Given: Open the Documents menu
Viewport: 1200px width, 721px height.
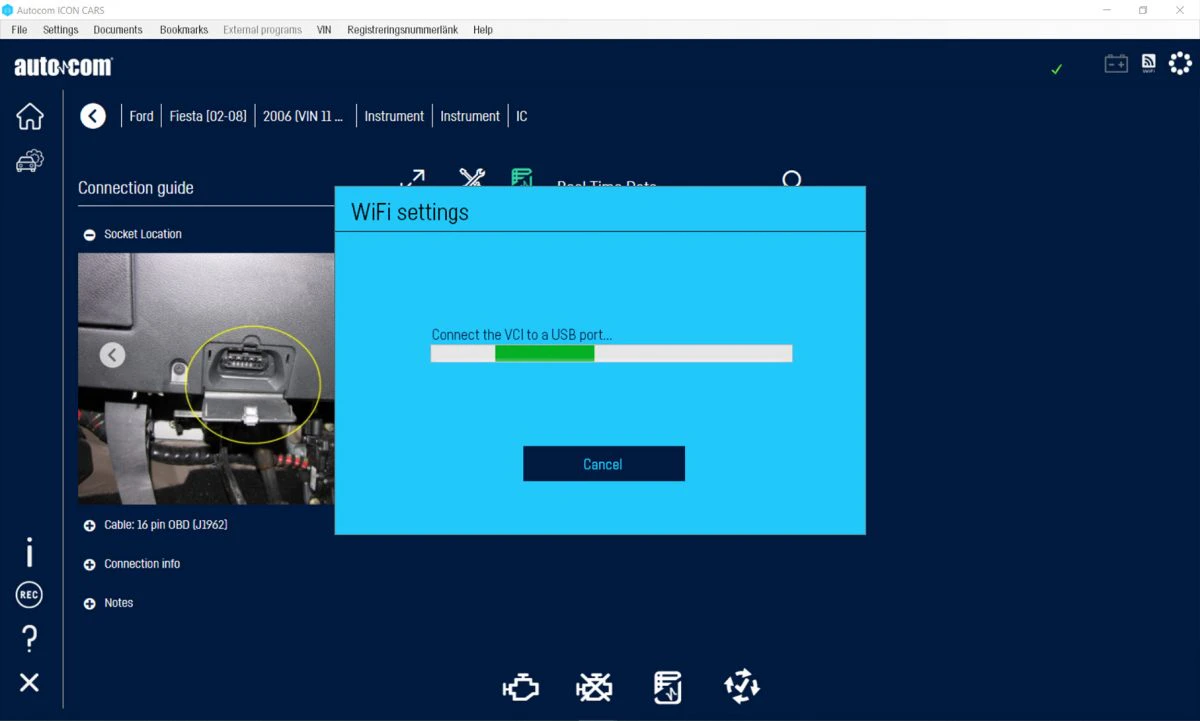Looking at the screenshot, I should [118, 30].
